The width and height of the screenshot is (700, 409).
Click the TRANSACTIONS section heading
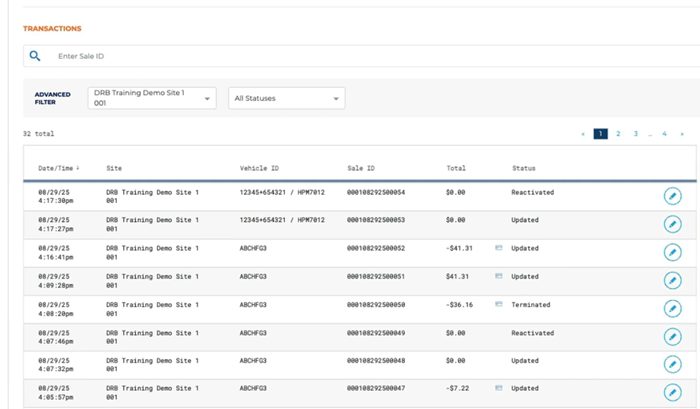[x=52, y=29]
